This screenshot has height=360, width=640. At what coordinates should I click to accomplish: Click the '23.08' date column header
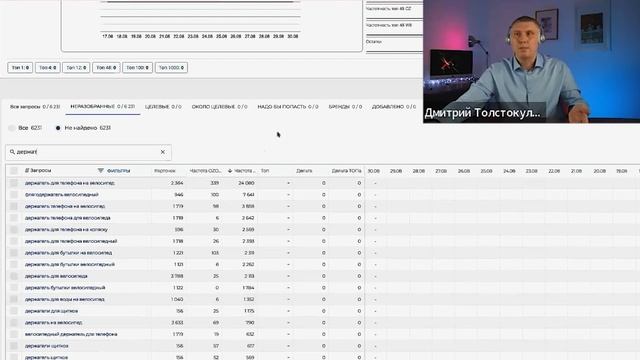[531, 171]
